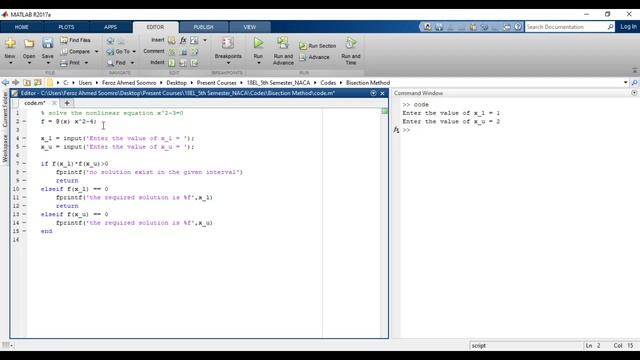
Task: Click the search magnifier in Search Documentation
Action: (611, 27)
